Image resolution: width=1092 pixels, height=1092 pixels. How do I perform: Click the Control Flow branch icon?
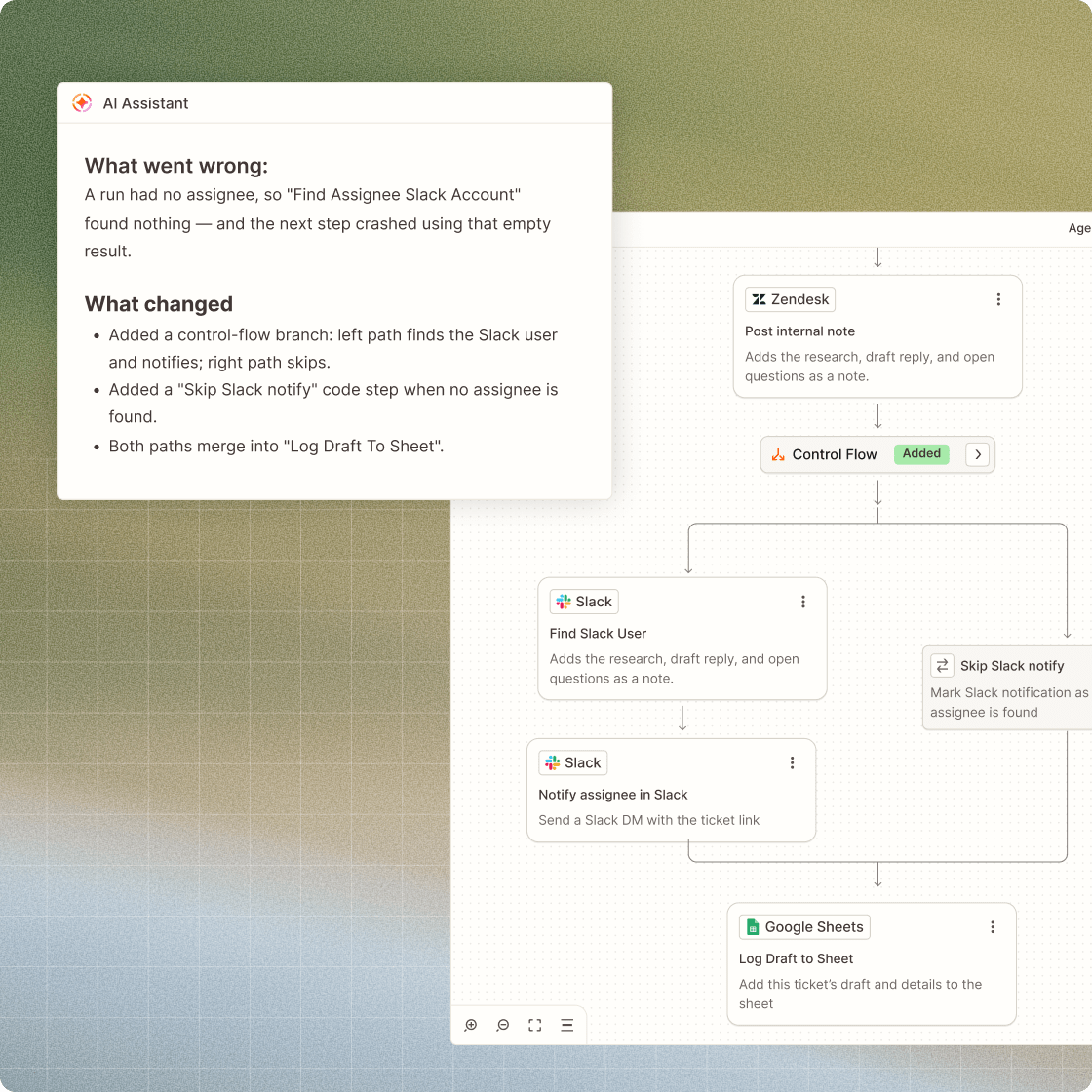pos(778,454)
